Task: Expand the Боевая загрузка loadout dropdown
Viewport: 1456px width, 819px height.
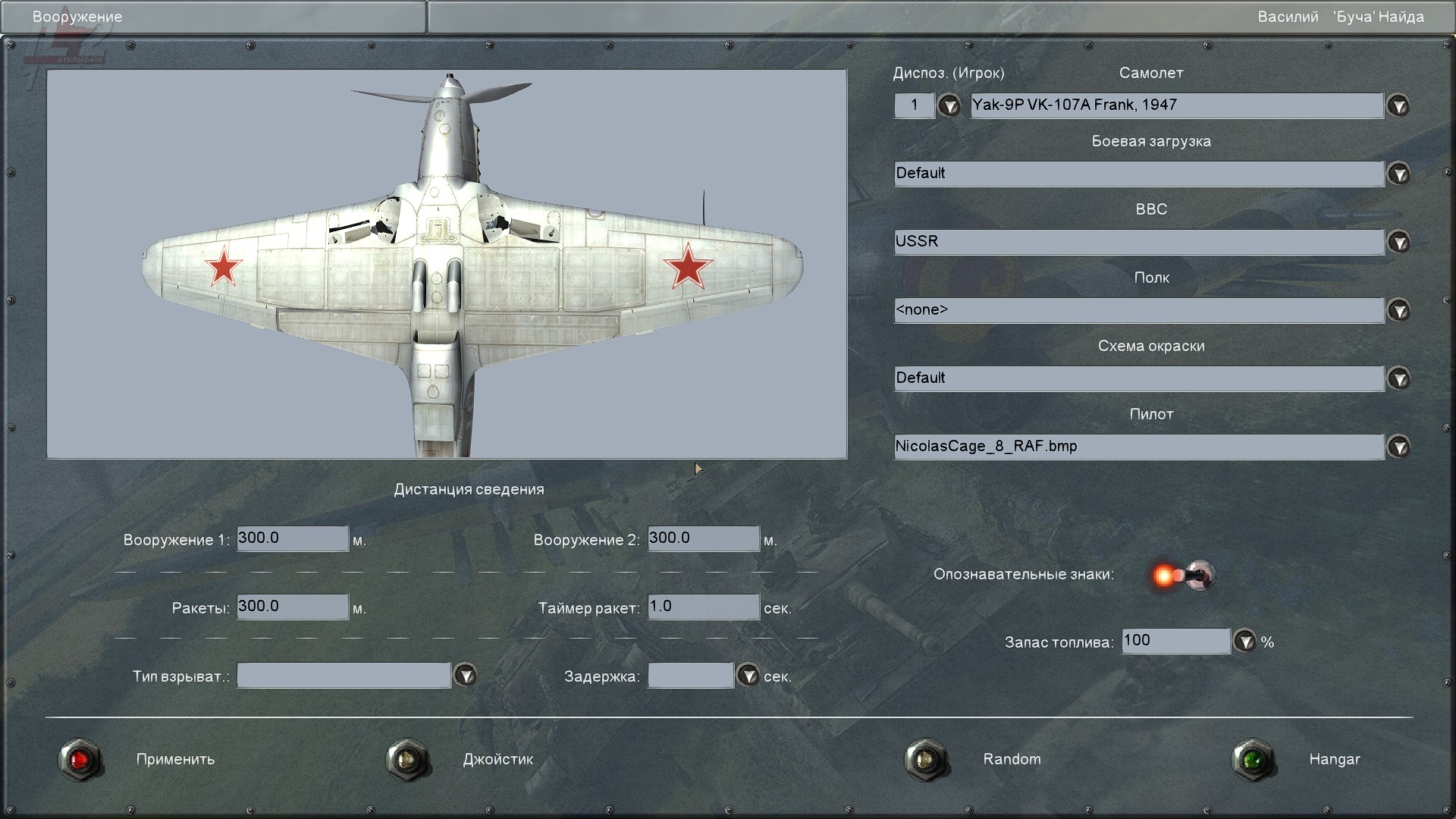Action: (1398, 174)
